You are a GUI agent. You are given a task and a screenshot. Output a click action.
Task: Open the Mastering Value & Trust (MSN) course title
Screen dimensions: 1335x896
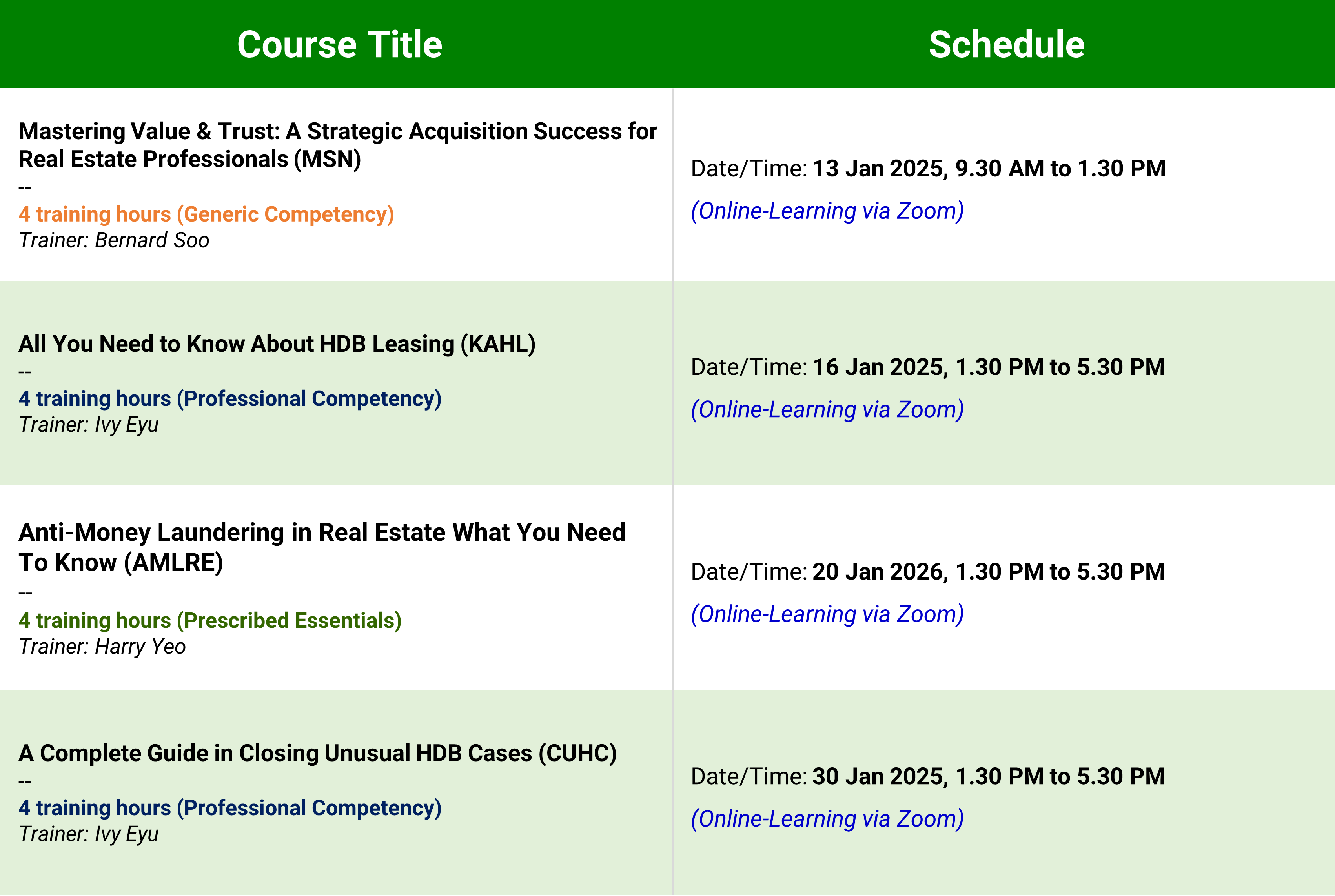click(x=337, y=145)
